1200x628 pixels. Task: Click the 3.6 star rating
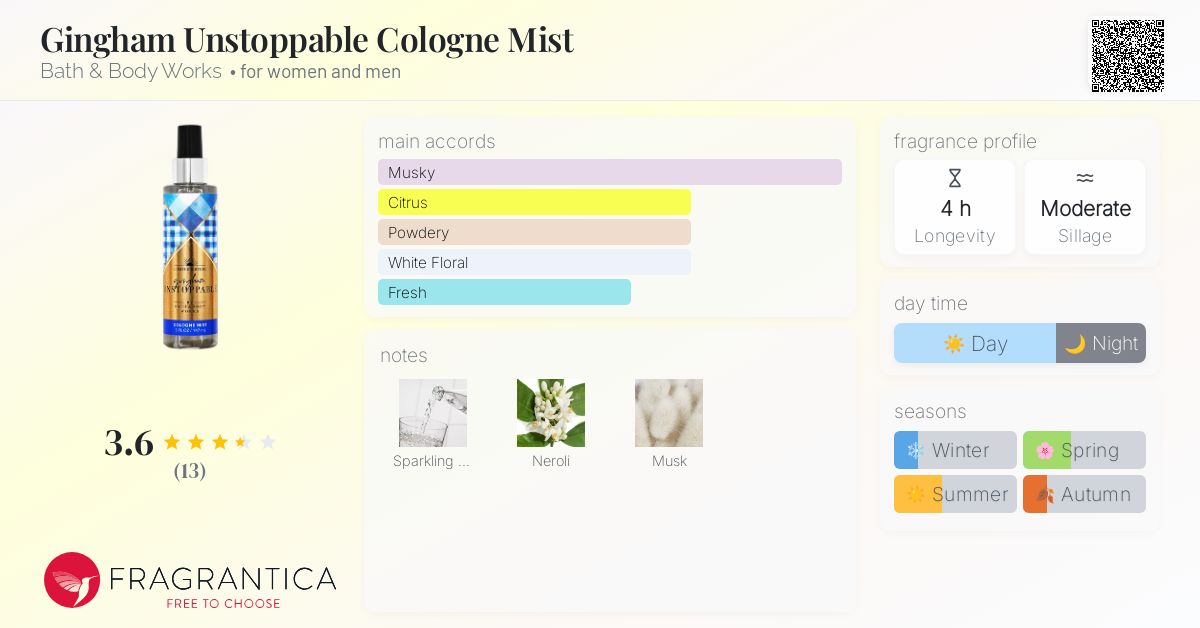tap(190, 442)
